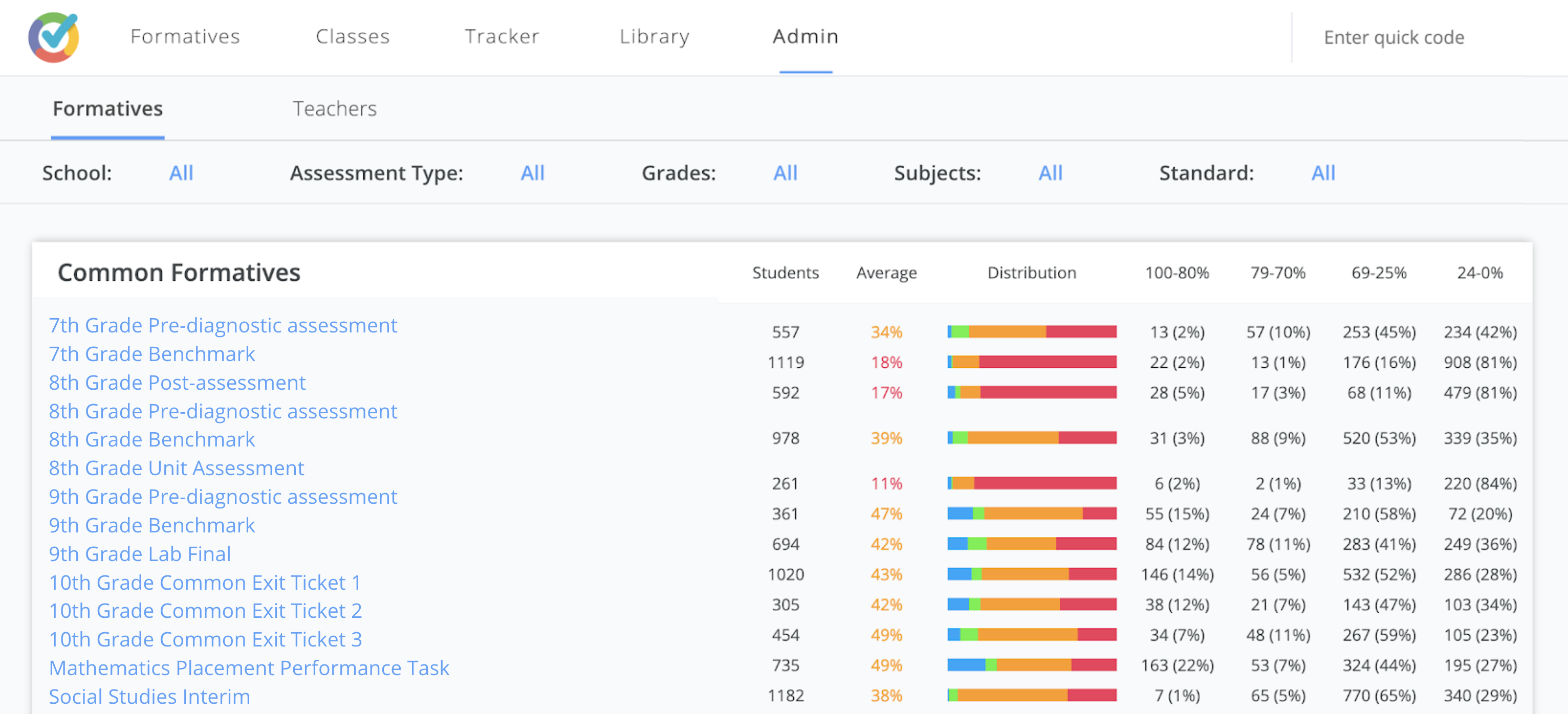Open the Formatives top navigation item
Image resolution: width=1568 pixels, height=714 pixels.
pos(185,36)
